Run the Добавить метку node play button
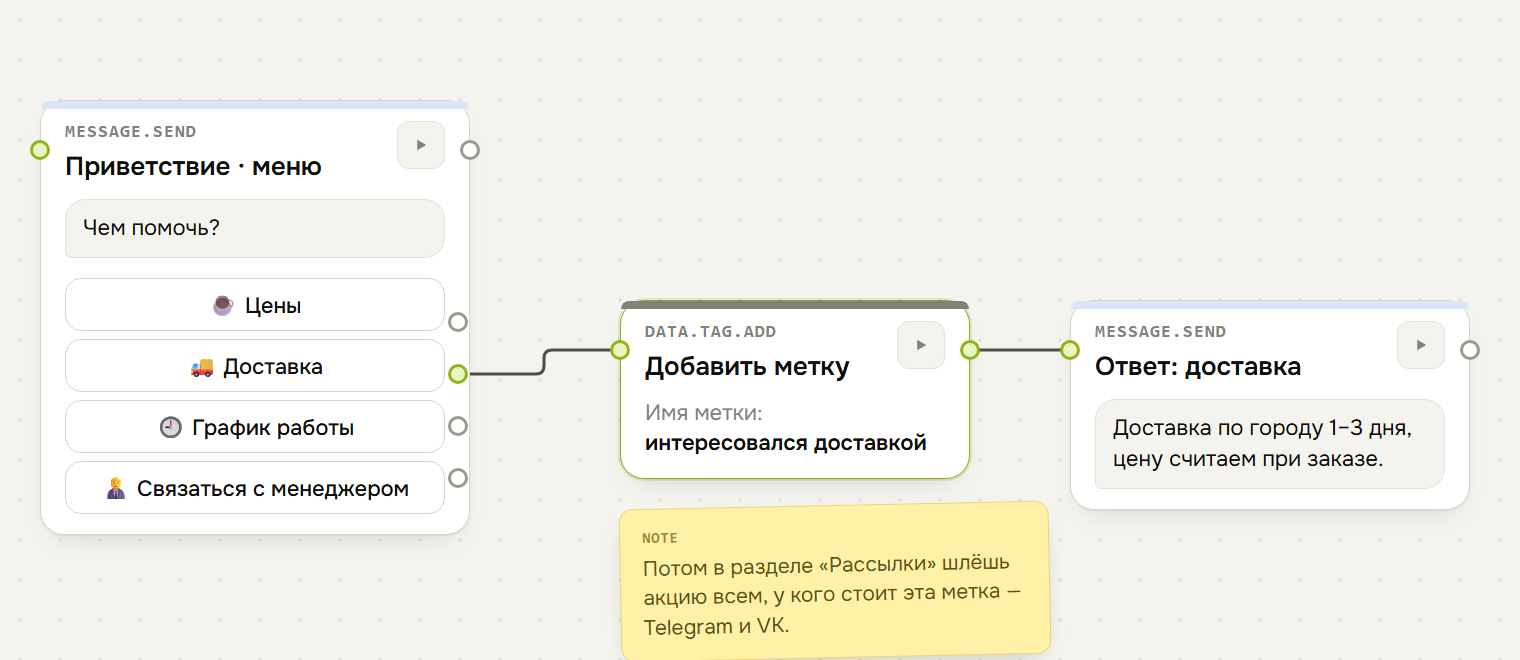Viewport: 1520px width, 660px height. tap(921, 345)
